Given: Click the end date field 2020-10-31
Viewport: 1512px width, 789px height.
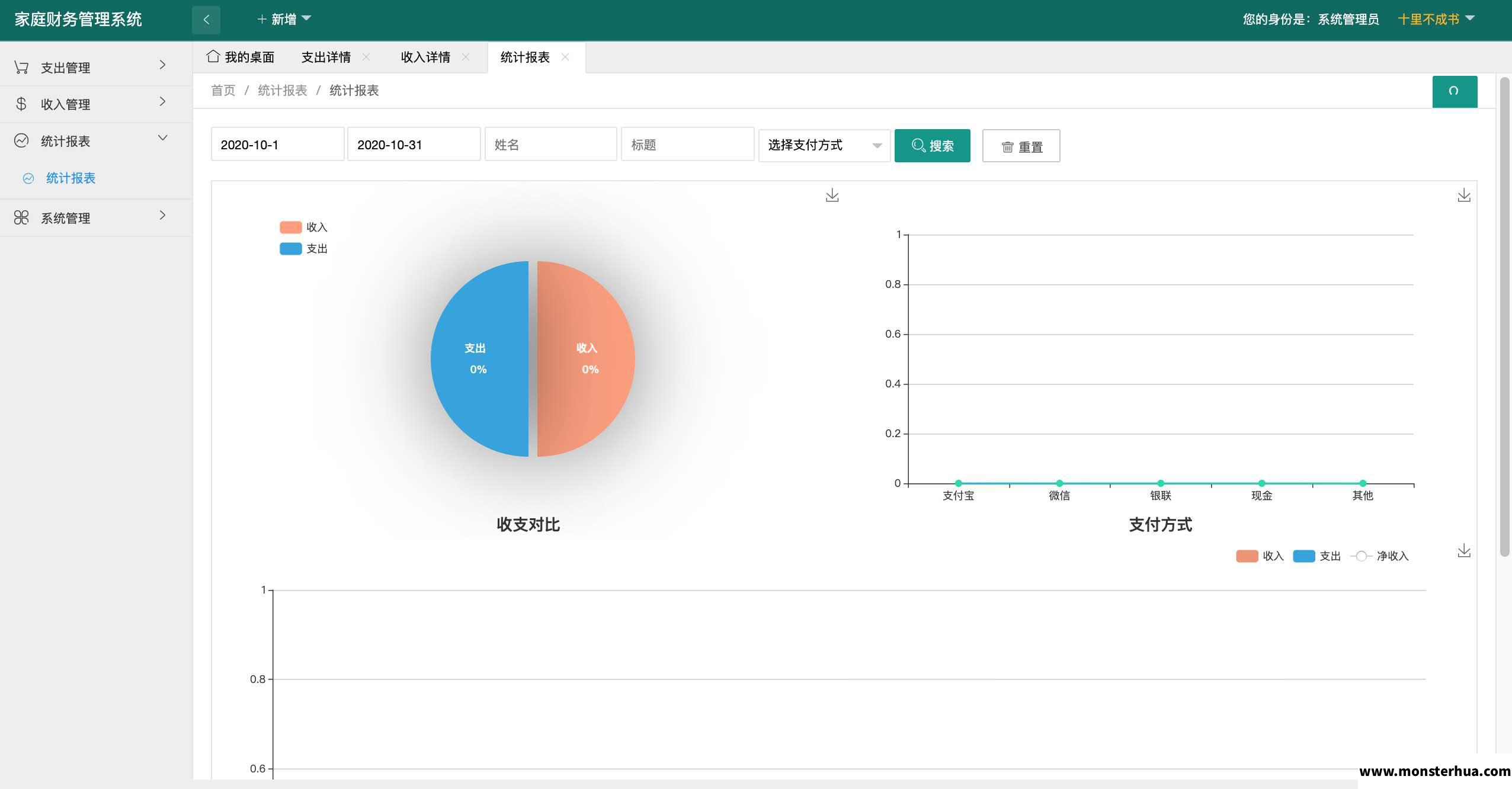Looking at the screenshot, I should tap(414, 145).
